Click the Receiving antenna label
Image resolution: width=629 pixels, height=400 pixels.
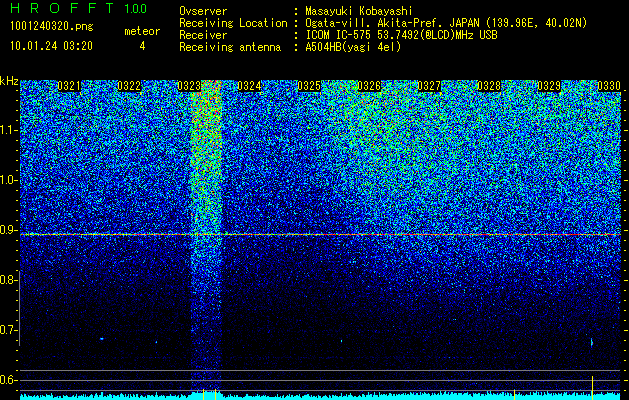230,47
